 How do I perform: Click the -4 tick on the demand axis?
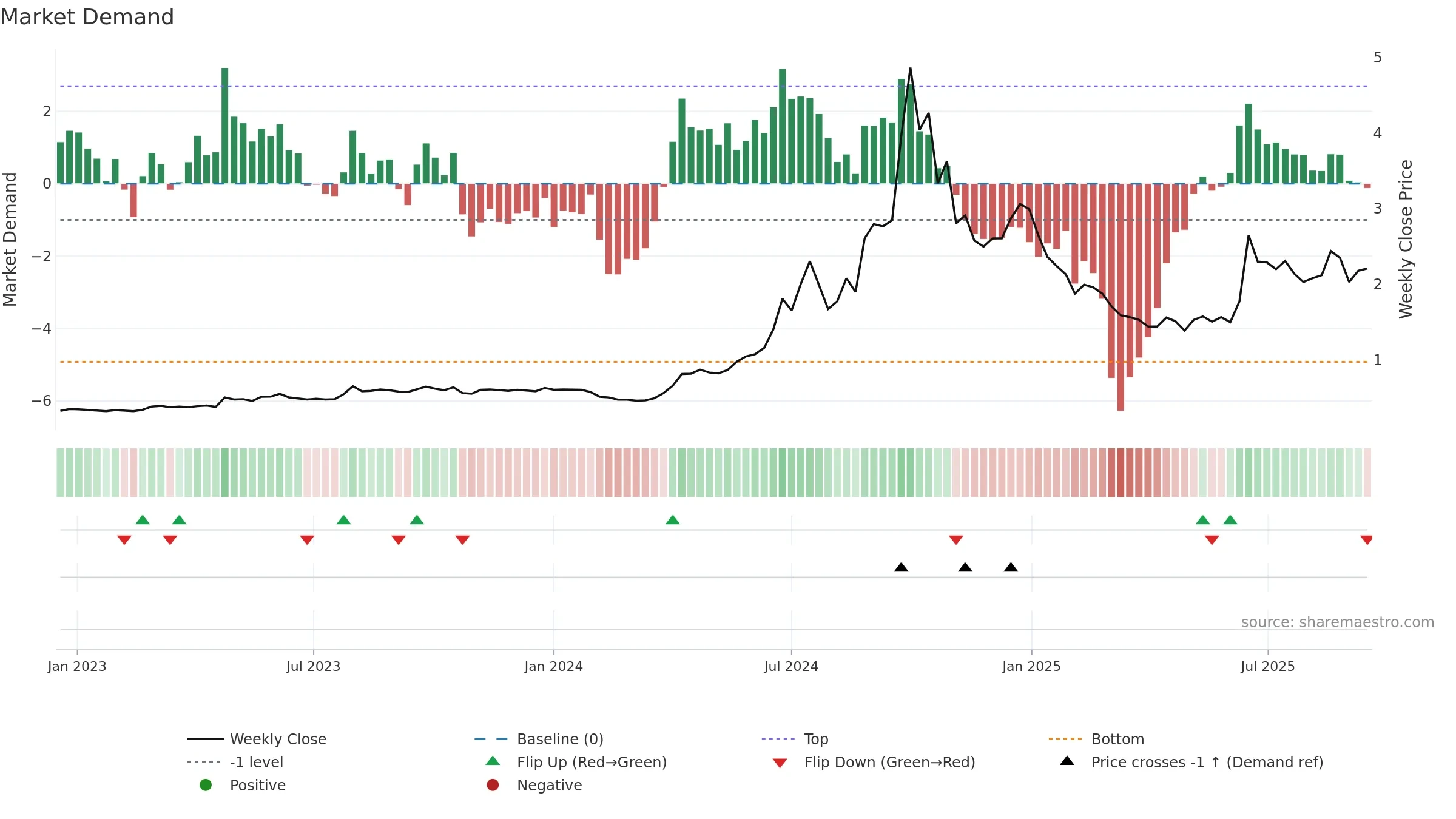point(41,329)
